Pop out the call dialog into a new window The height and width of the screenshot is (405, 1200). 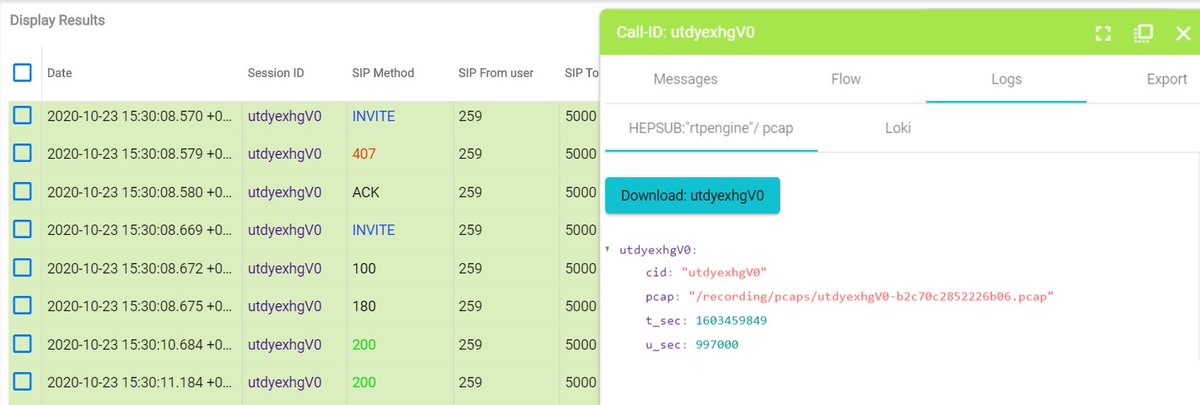coord(1144,33)
